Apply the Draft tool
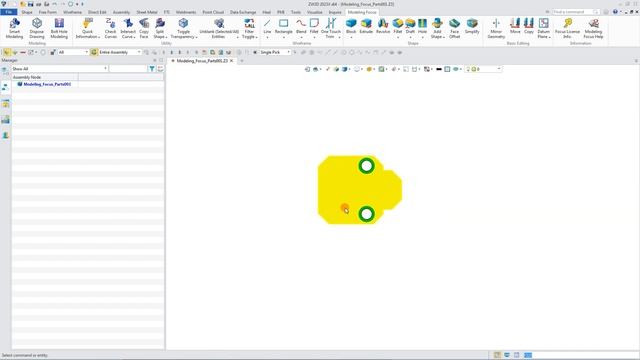Viewport: 640px width, 360px height. pos(410,27)
